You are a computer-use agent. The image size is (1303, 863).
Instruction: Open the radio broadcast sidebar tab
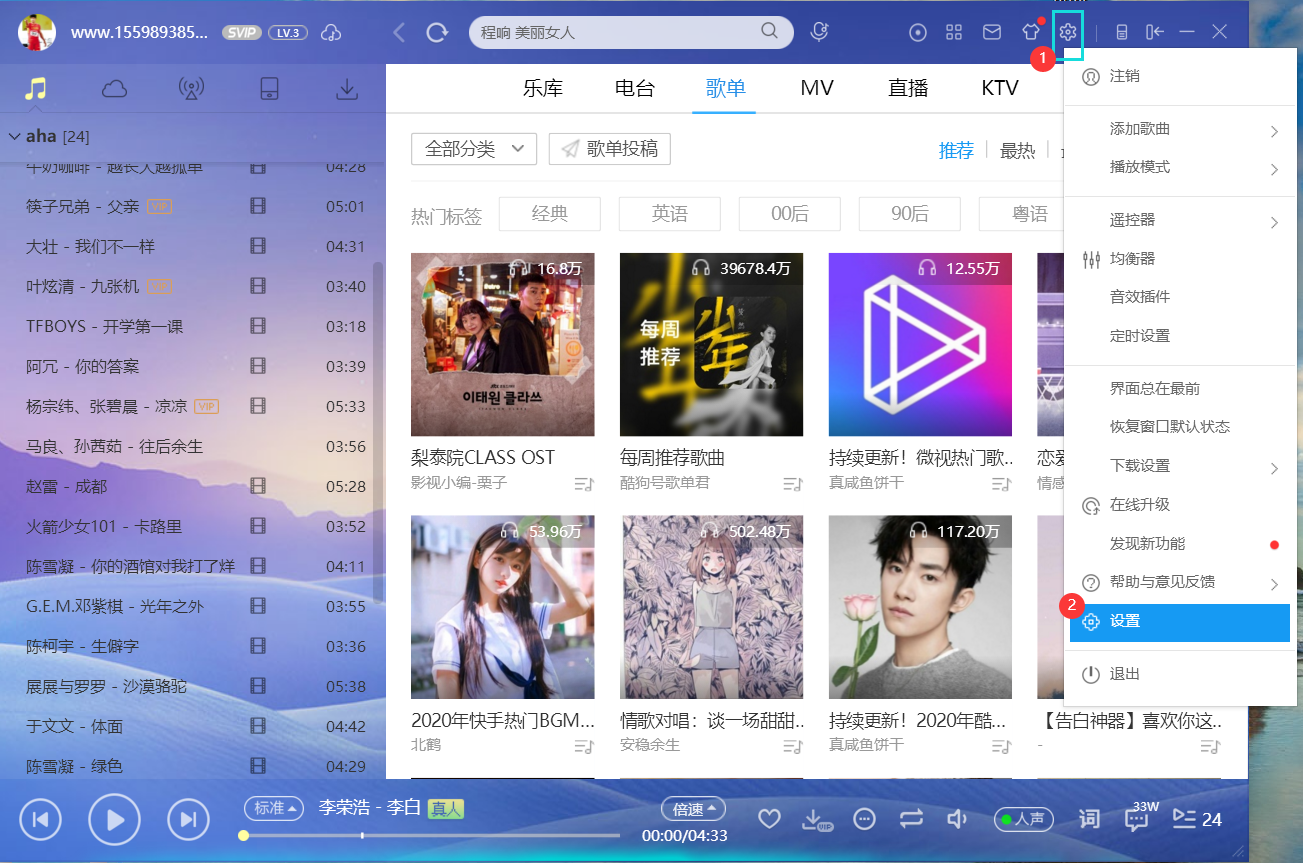(x=191, y=89)
